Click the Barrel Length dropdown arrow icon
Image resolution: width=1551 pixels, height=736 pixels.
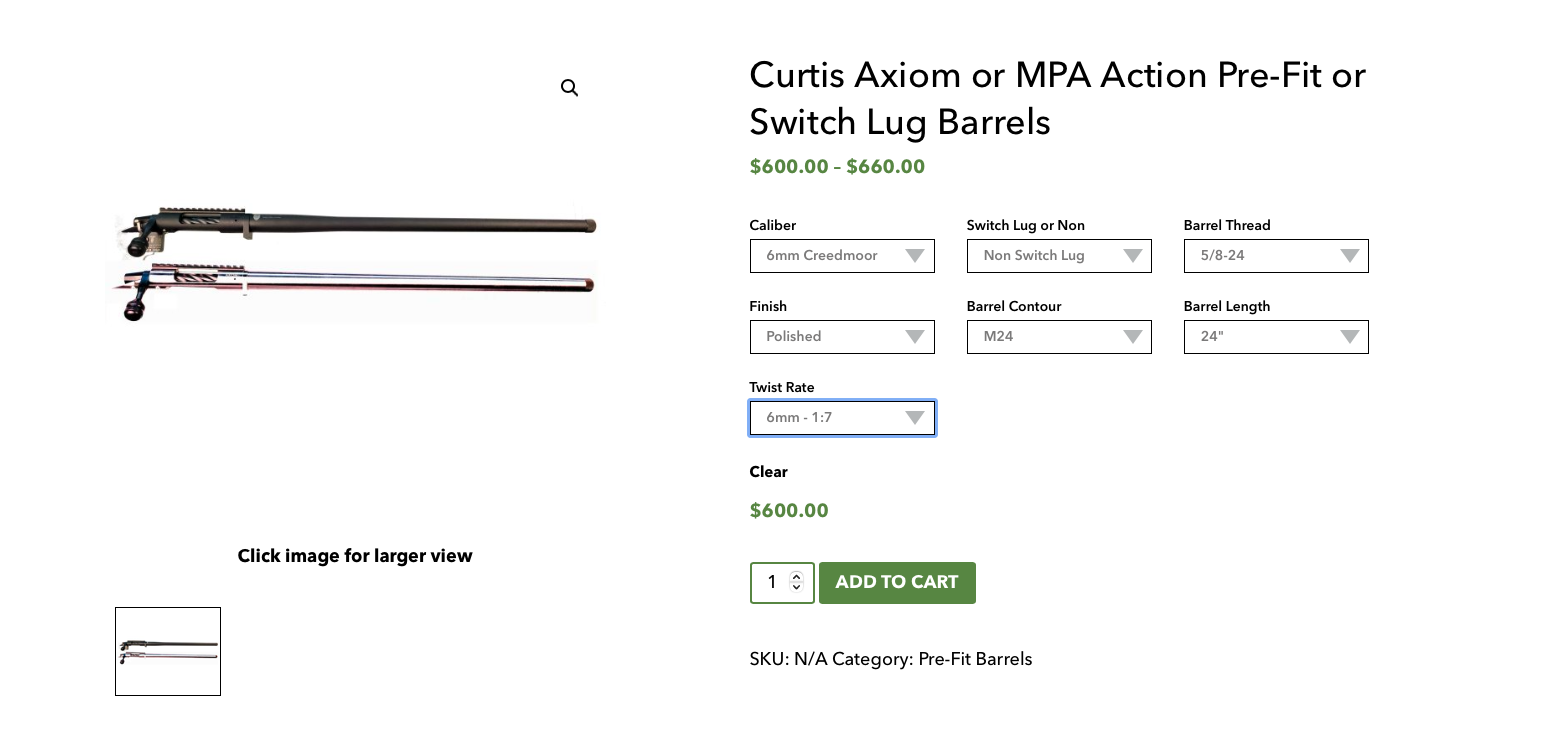1349,337
